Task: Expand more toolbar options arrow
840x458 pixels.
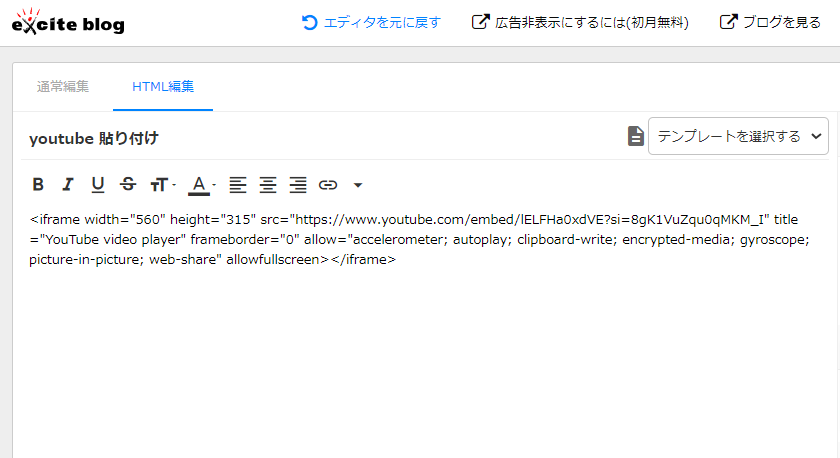Action: [358, 185]
